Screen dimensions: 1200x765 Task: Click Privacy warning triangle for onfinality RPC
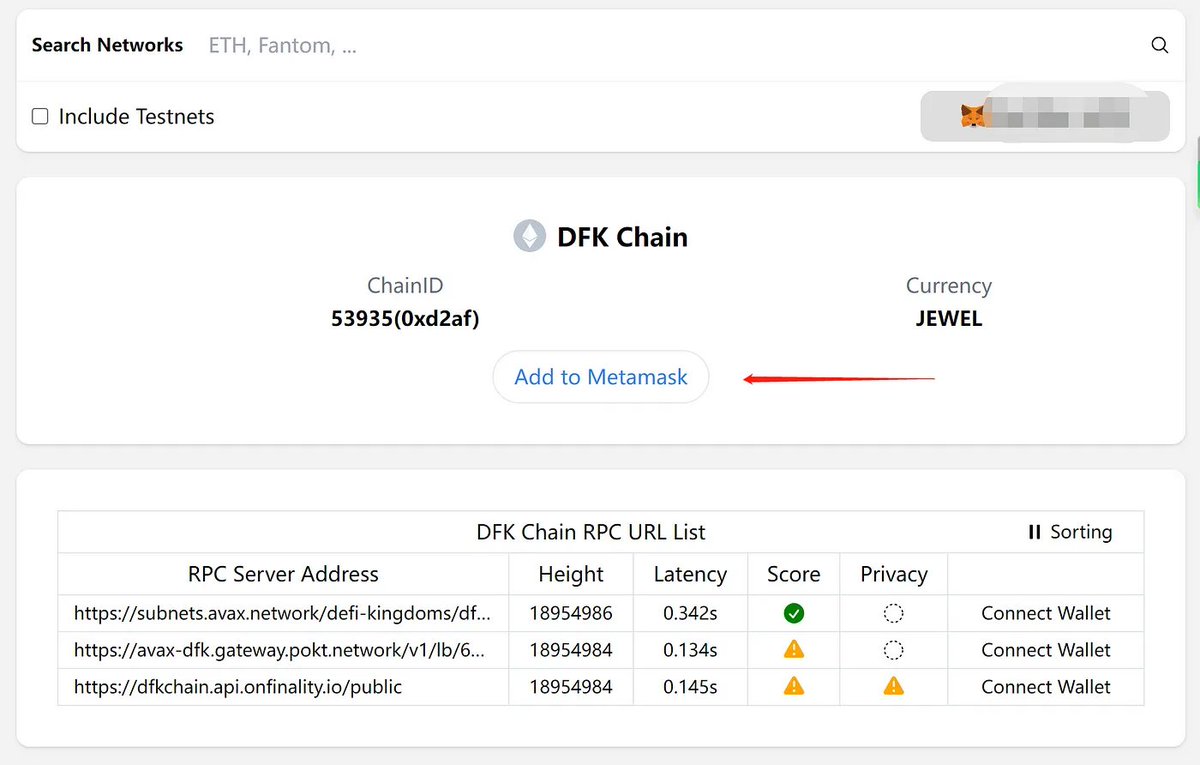(893, 687)
